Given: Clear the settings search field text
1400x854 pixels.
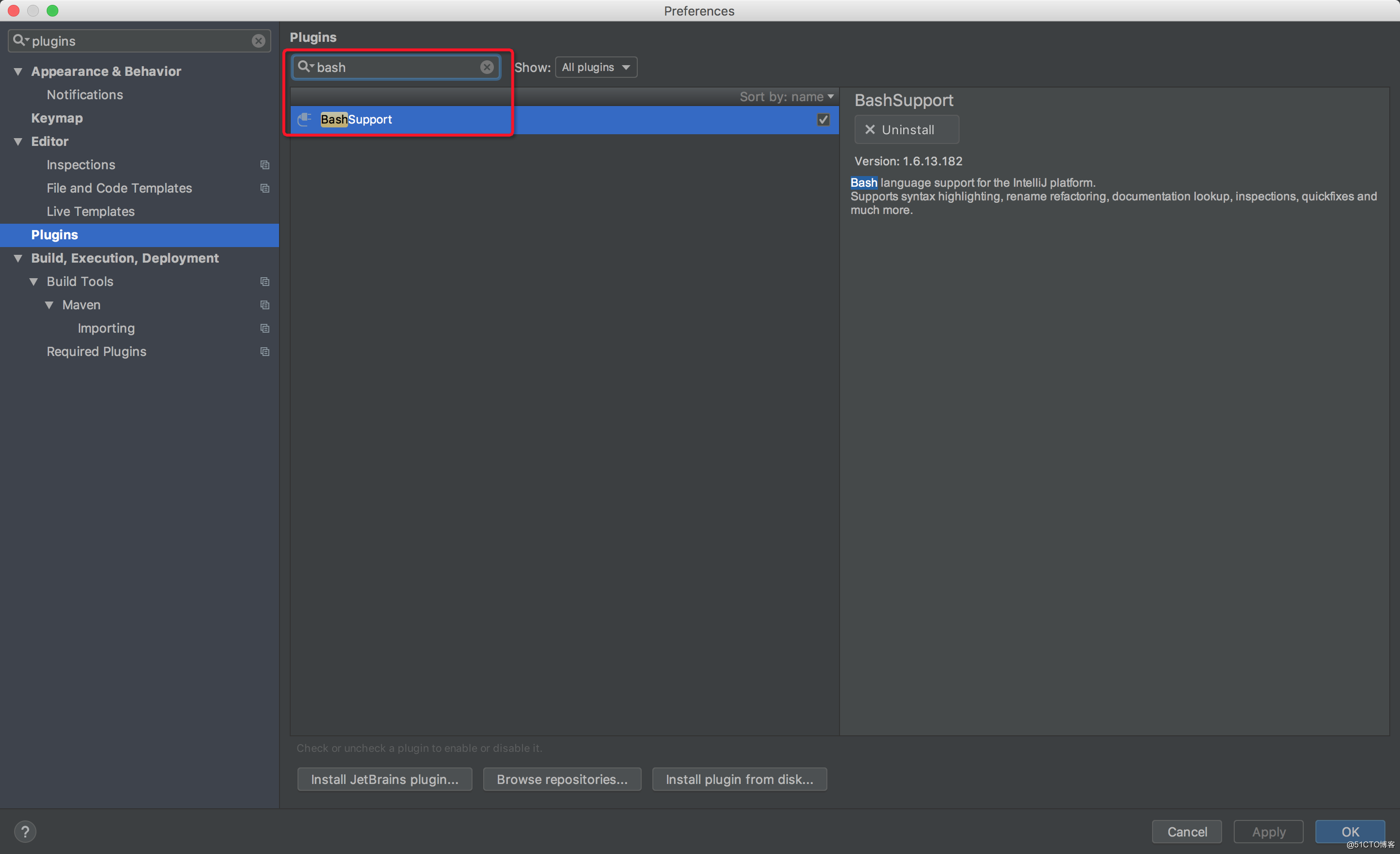Looking at the screenshot, I should [258, 41].
